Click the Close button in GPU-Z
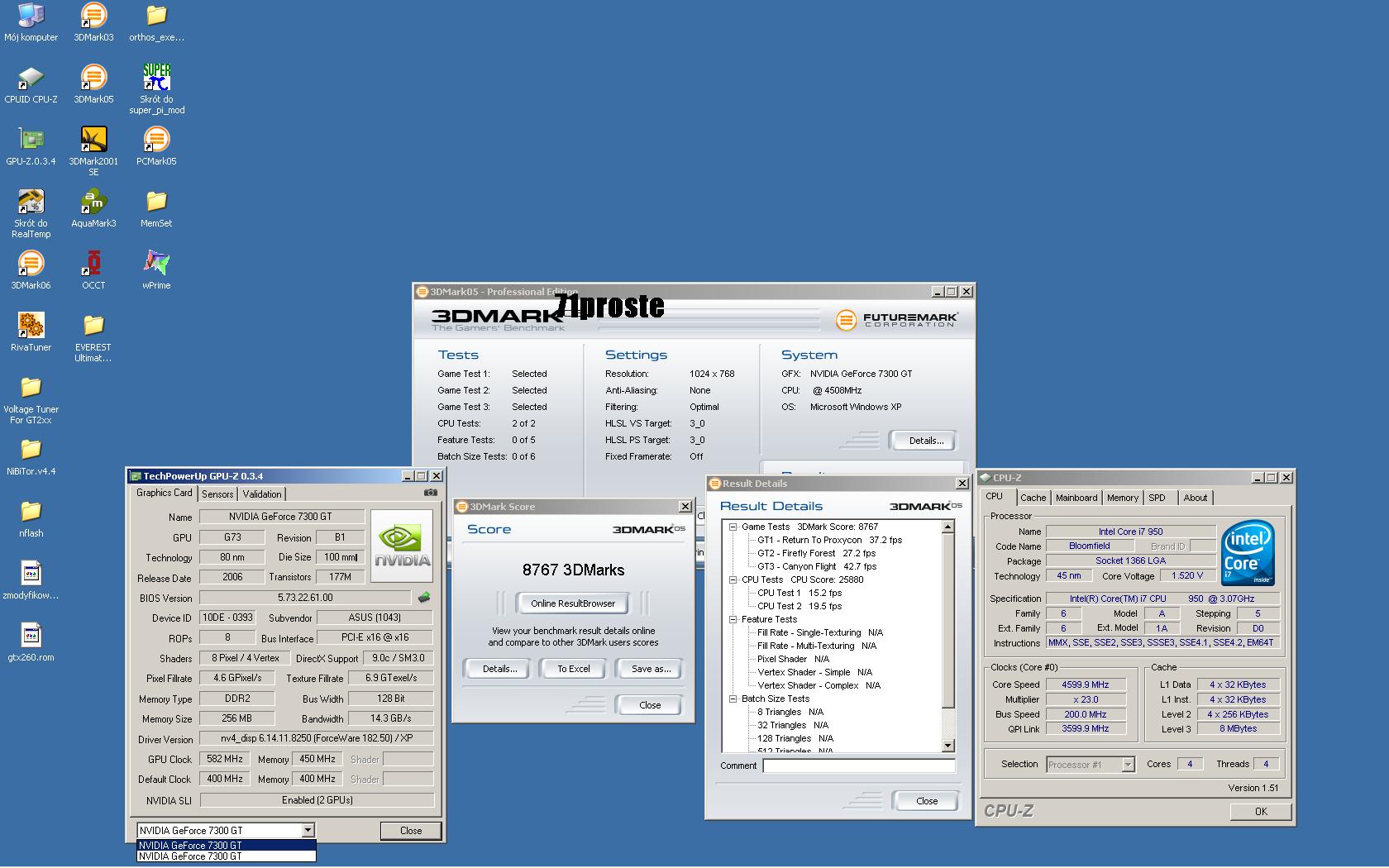The width and height of the screenshot is (1389, 868). 411,831
